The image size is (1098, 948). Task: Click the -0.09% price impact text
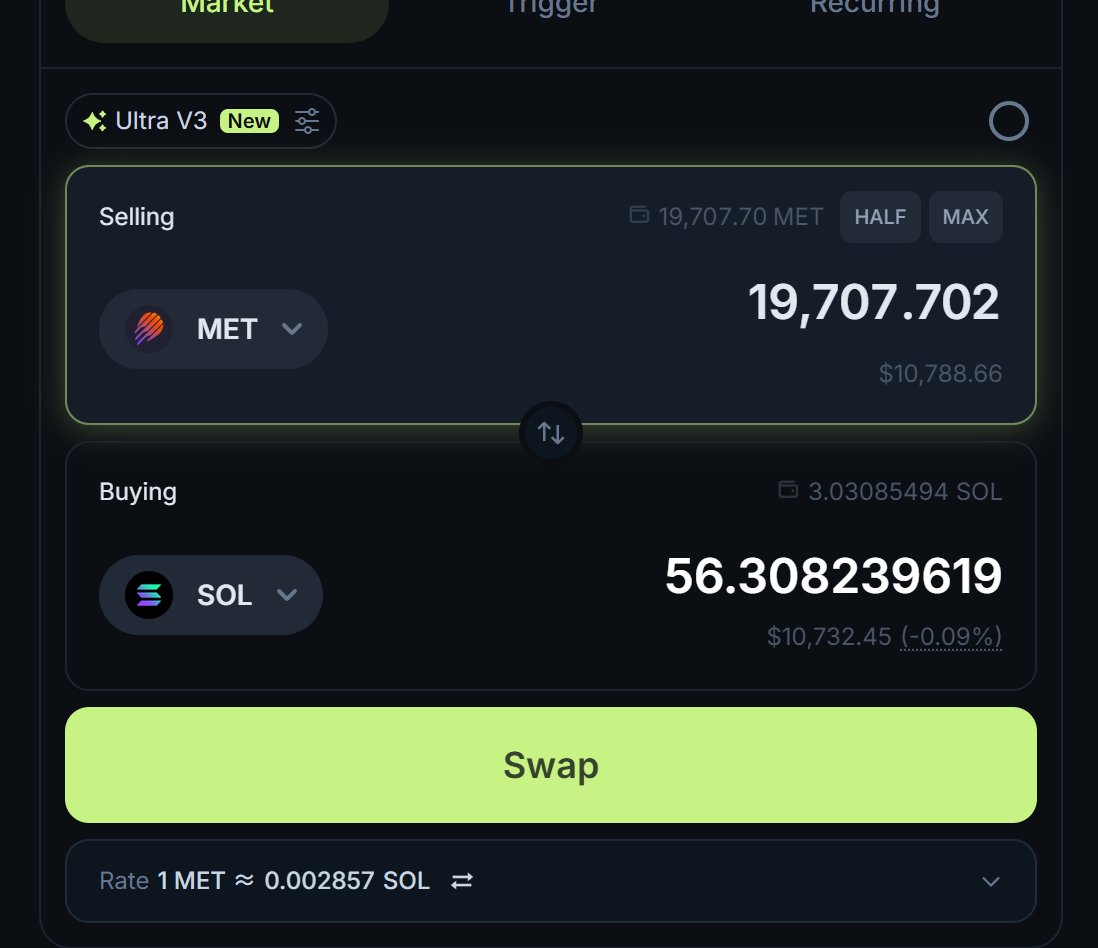951,636
